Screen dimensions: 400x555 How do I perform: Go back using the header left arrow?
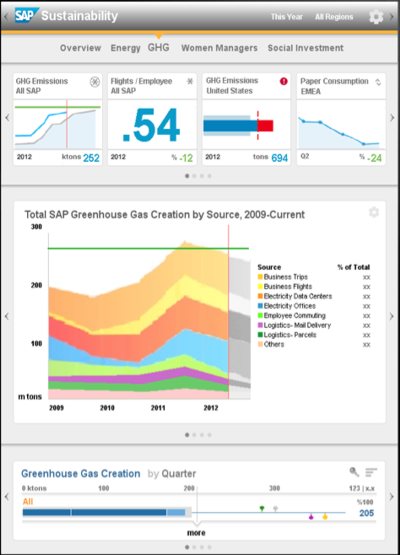[x=6, y=17]
